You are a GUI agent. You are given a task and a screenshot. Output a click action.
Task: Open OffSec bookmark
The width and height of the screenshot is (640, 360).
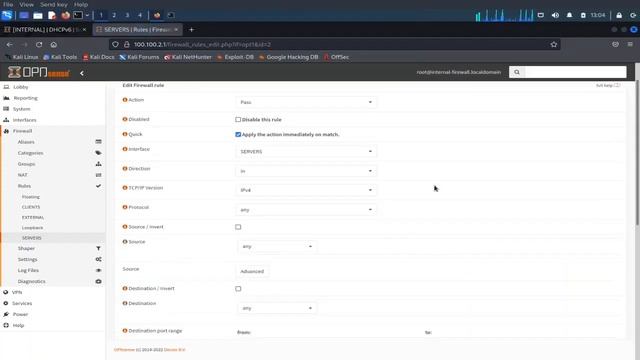click(x=336, y=57)
